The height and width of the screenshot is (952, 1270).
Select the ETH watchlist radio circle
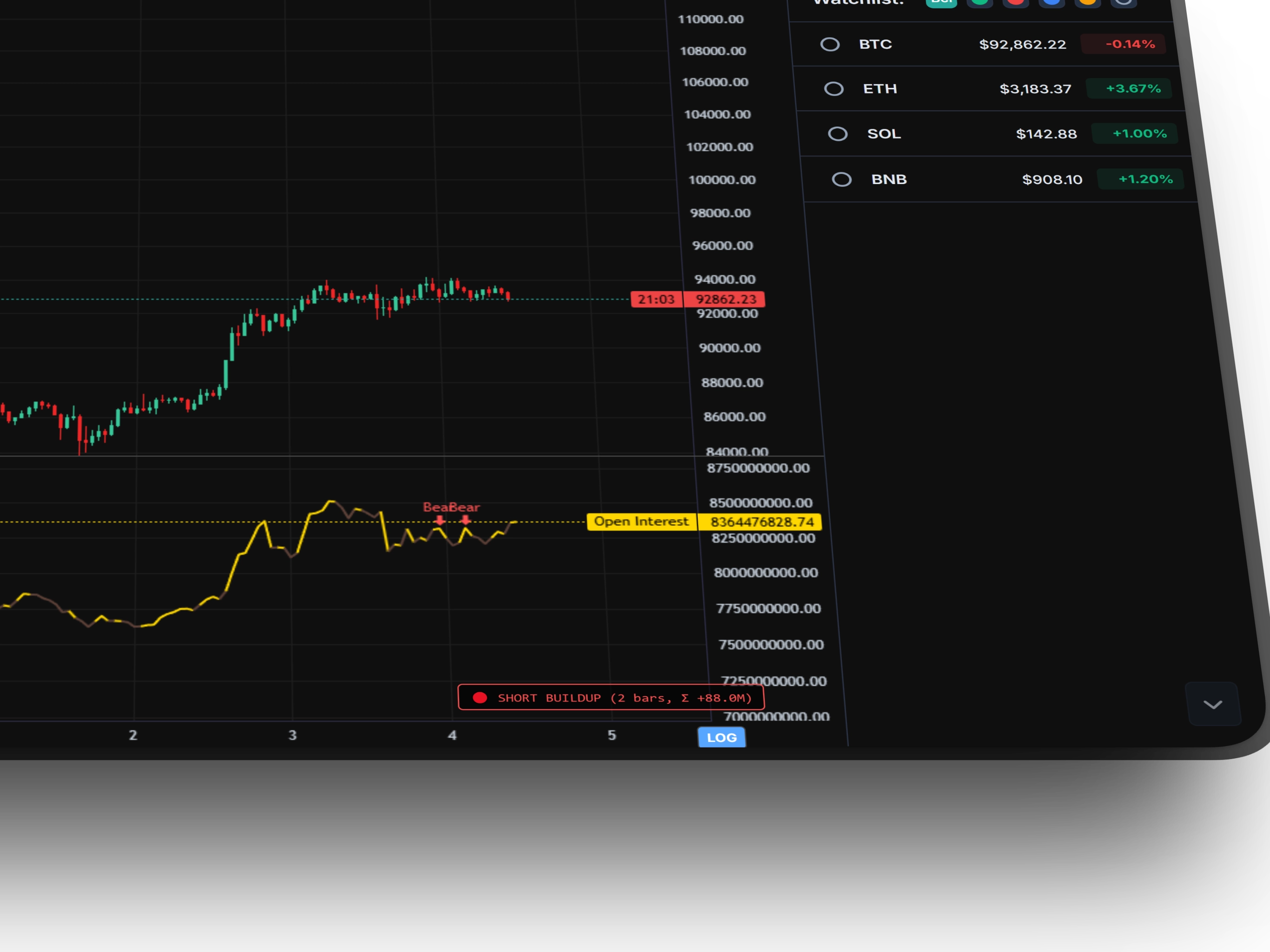pos(833,89)
